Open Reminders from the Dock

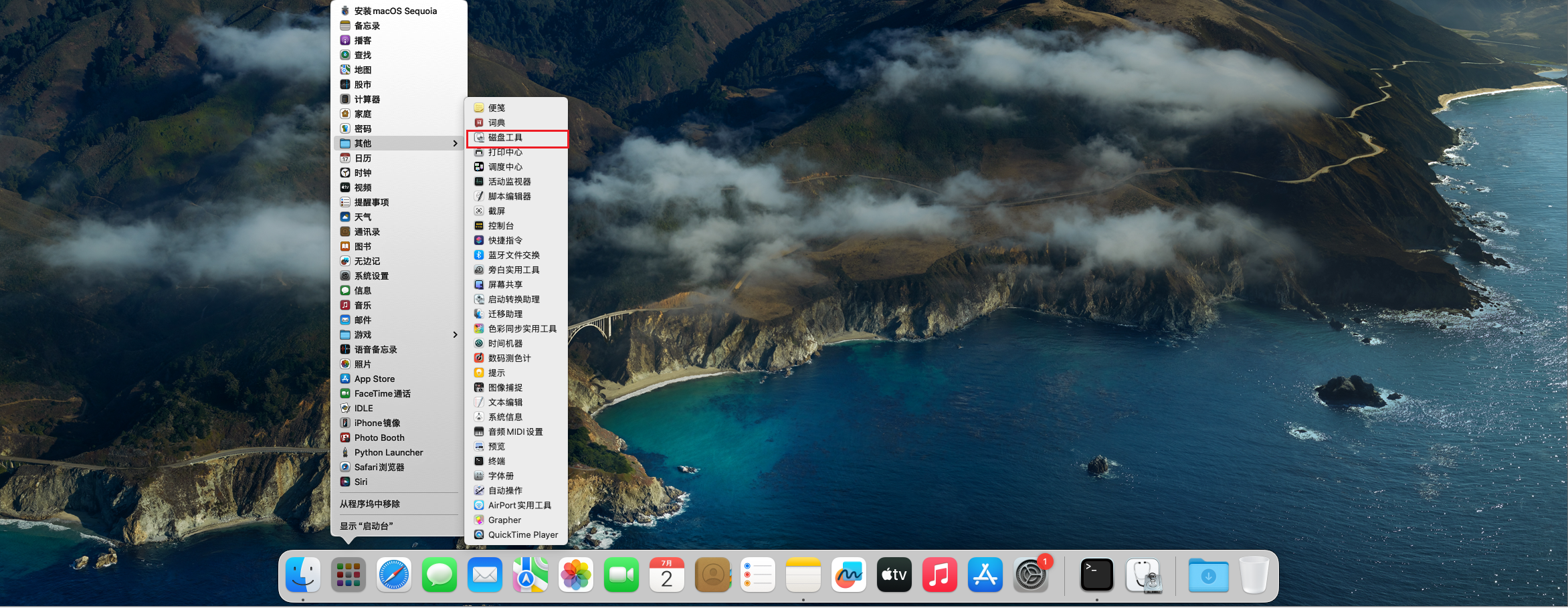(x=758, y=575)
